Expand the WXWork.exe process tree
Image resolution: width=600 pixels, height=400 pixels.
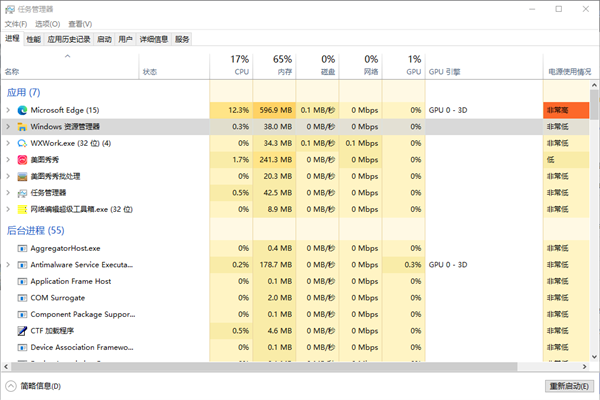coord(8,143)
